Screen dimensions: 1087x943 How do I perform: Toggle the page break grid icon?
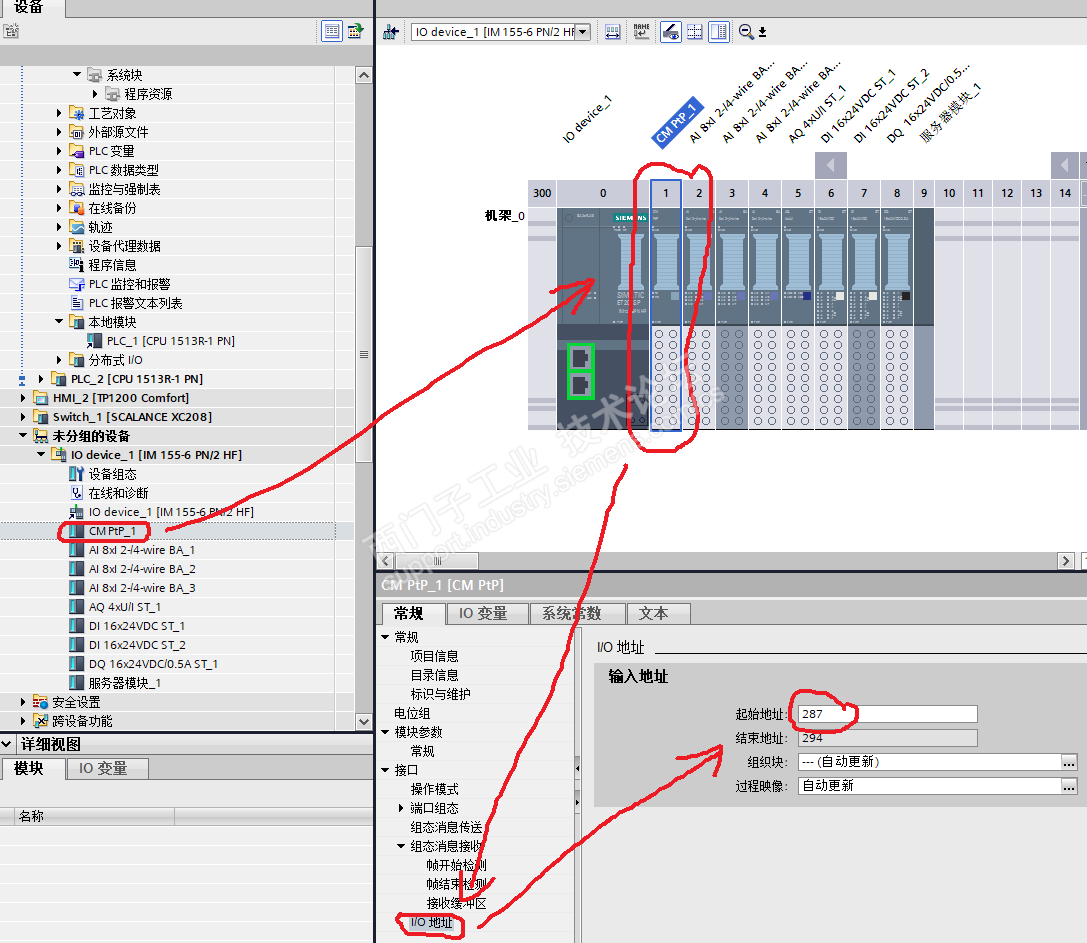tap(695, 32)
